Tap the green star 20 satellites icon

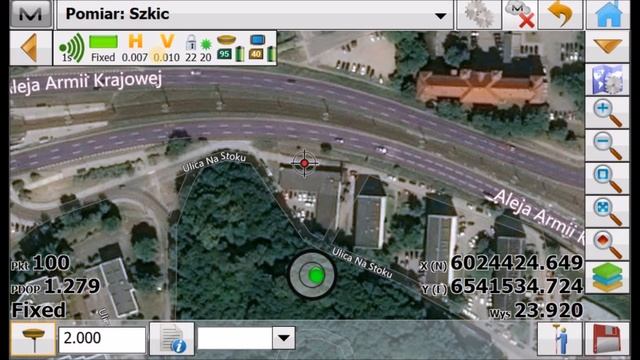[x=206, y=49]
